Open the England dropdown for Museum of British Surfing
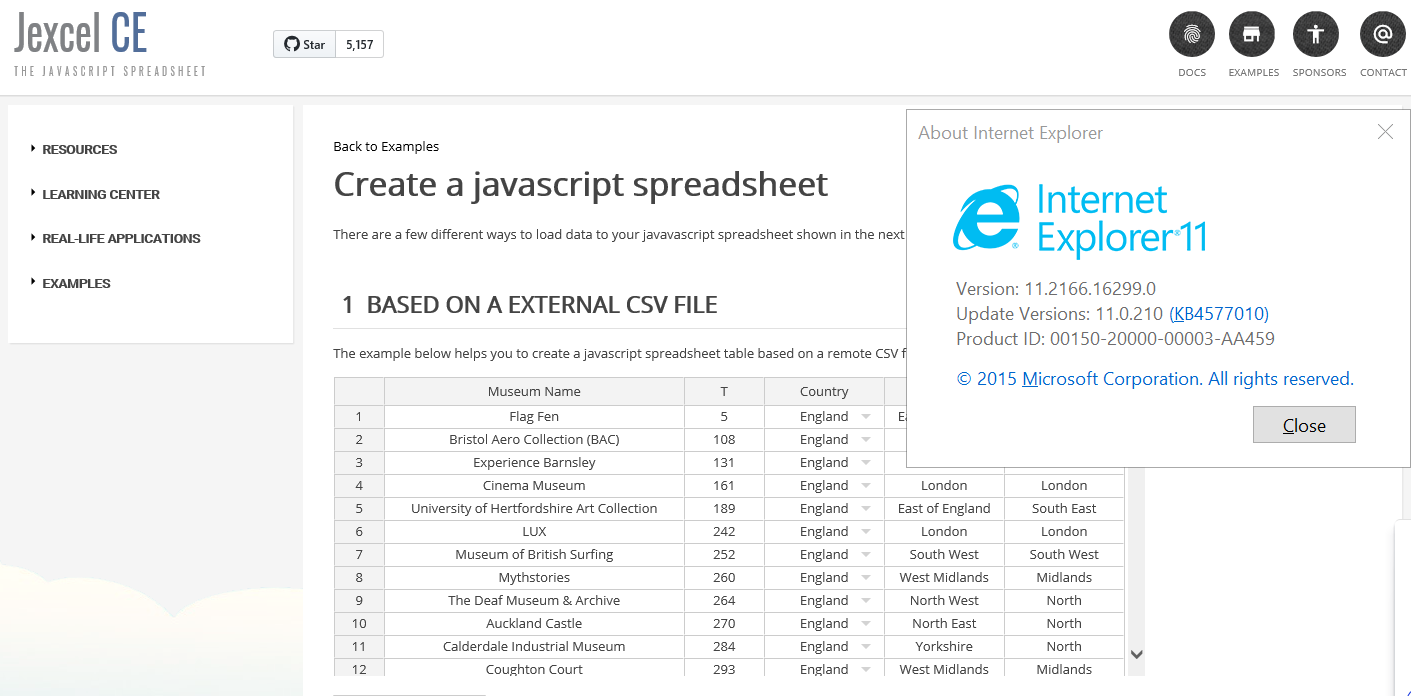The width and height of the screenshot is (1411, 696). click(x=866, y=554)
